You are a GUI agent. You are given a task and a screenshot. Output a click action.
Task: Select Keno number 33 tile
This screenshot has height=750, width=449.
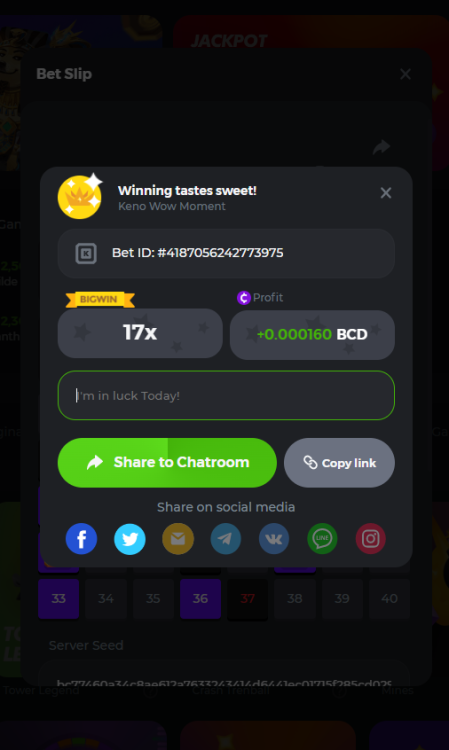click(x=58, y=598)
